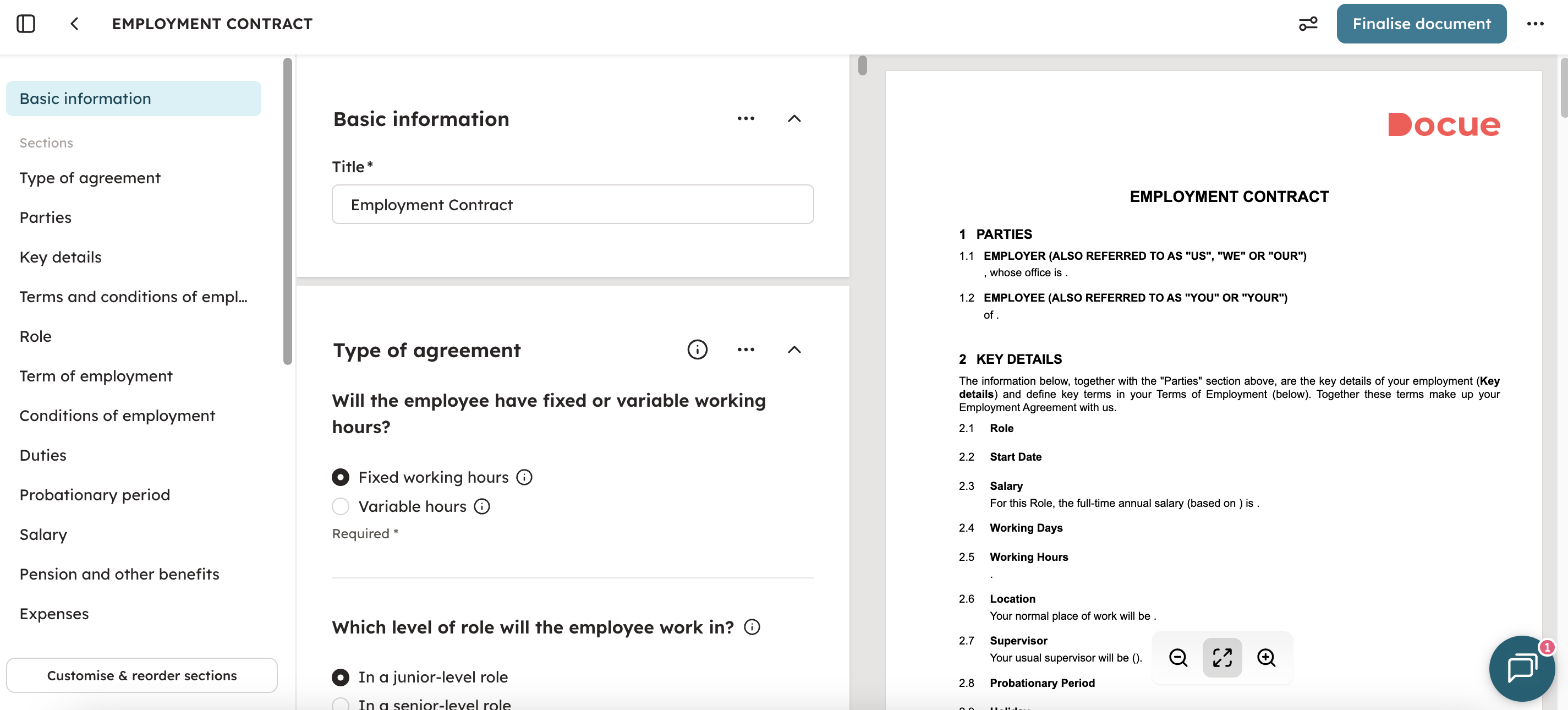Show info for Type of agreement section
This screenshot has height=710, width=1568.
(697, 349)
